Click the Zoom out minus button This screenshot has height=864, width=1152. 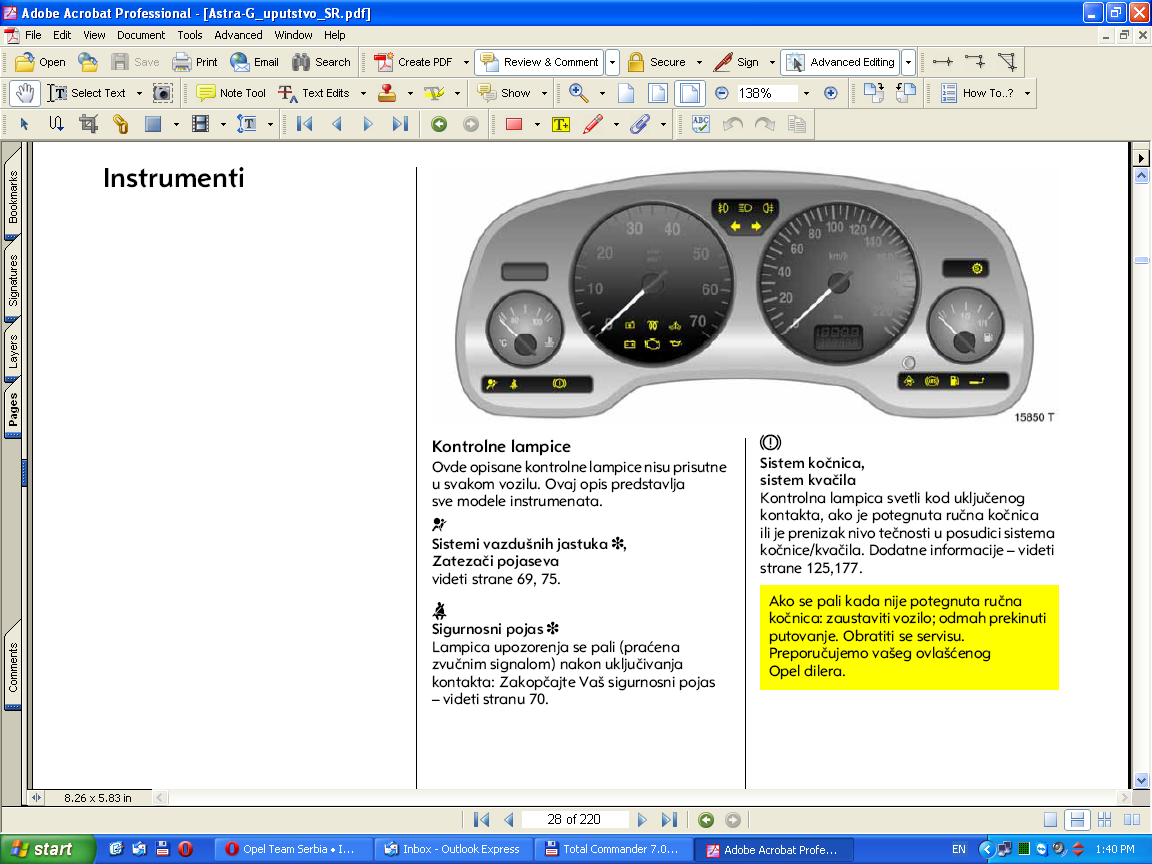(x=721, y=93)
